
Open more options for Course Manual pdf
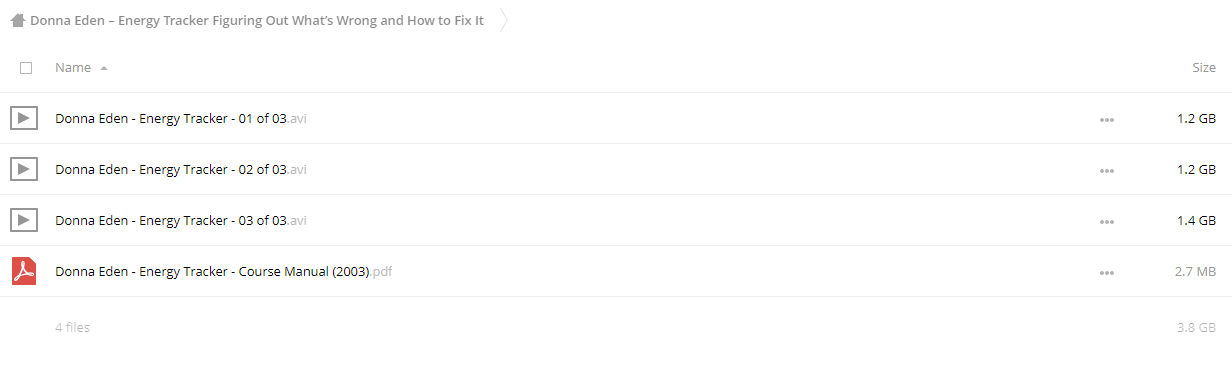click(1106, 272)
